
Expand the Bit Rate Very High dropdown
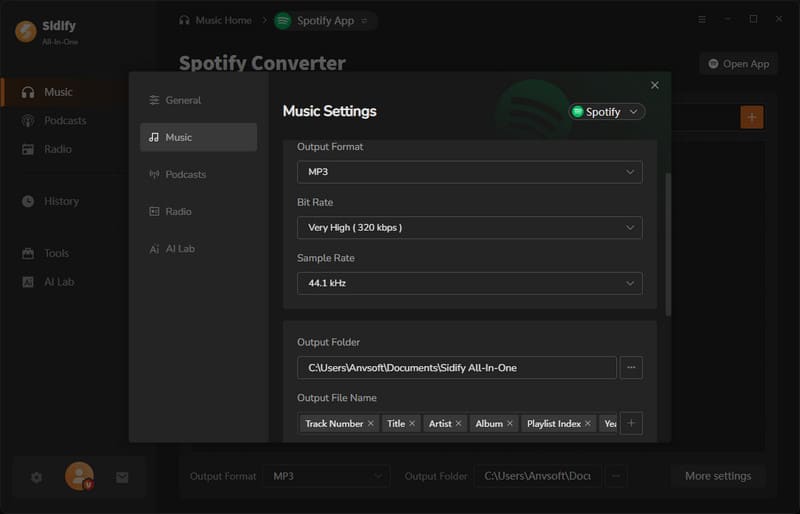click(469, 228)
